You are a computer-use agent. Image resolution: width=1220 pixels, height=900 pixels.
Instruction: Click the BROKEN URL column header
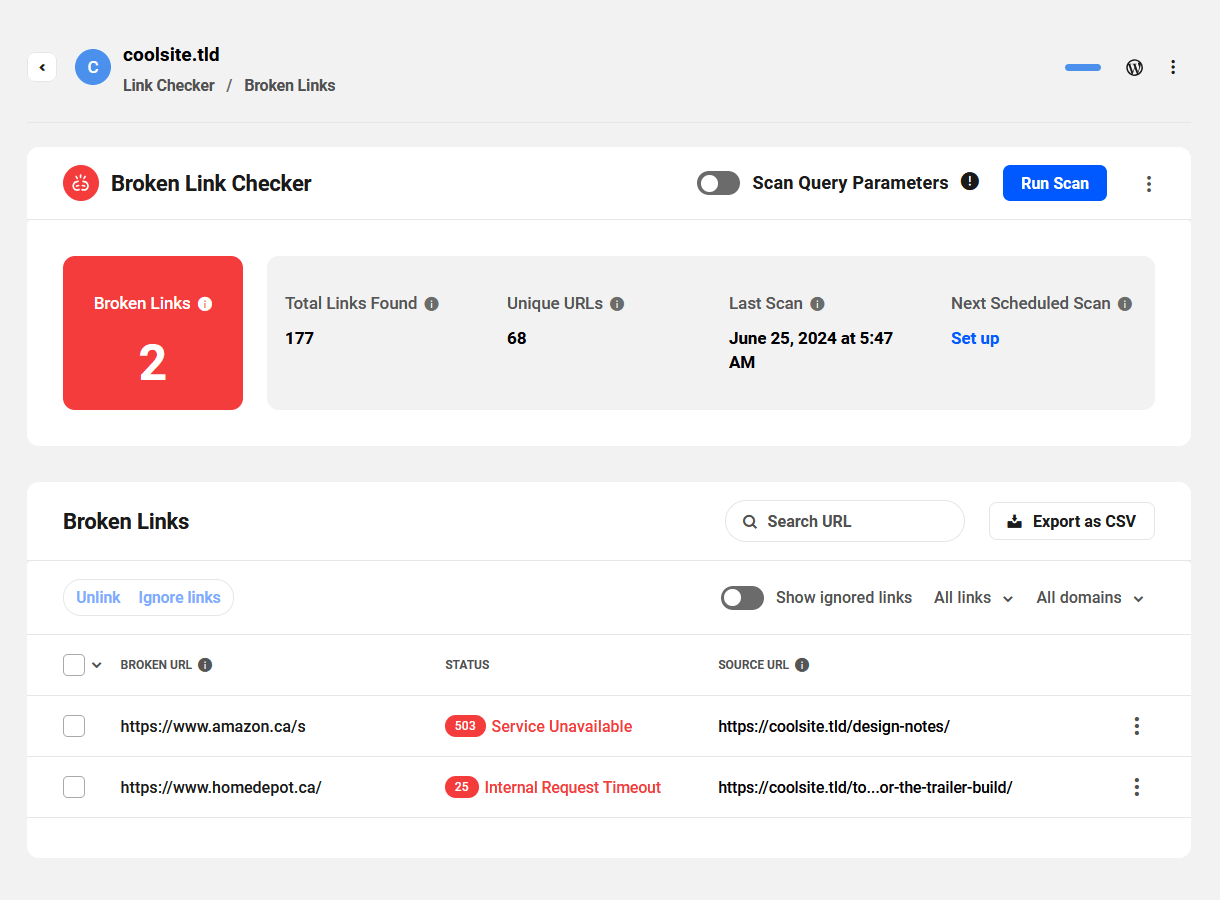156,665
